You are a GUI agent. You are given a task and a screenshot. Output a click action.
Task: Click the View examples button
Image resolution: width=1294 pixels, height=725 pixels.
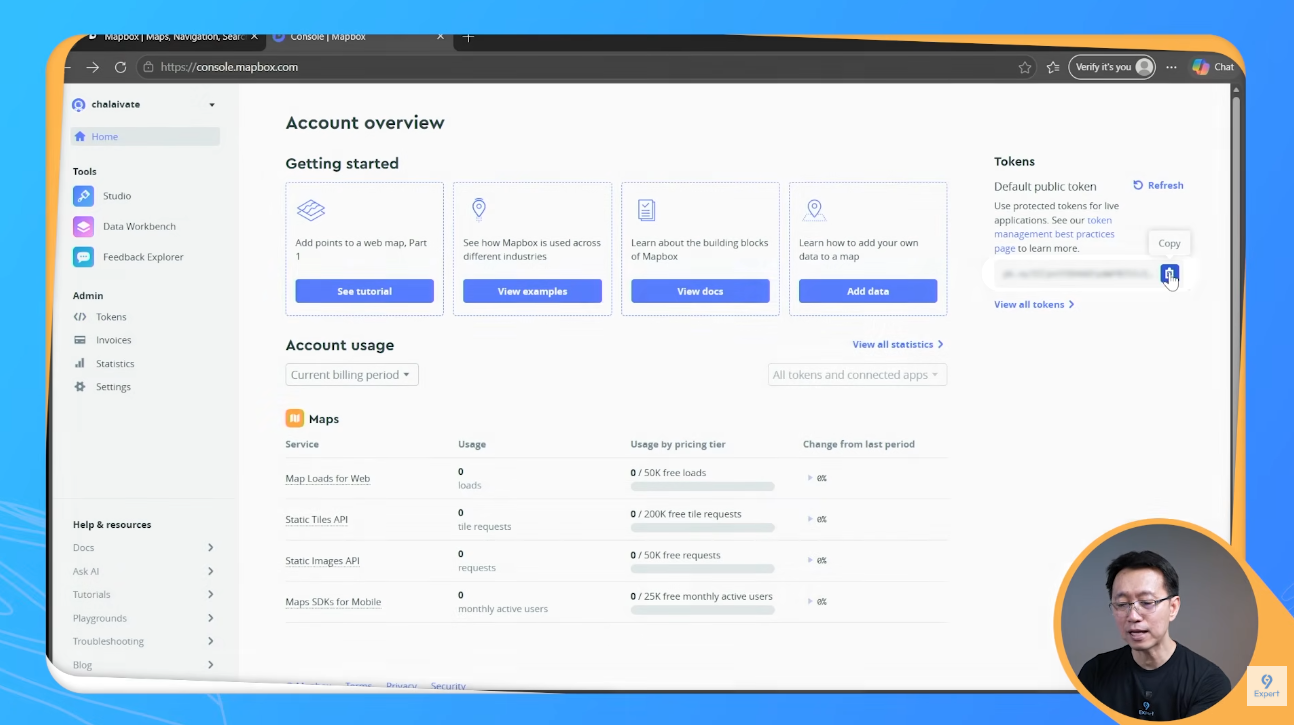pos(532,291)
